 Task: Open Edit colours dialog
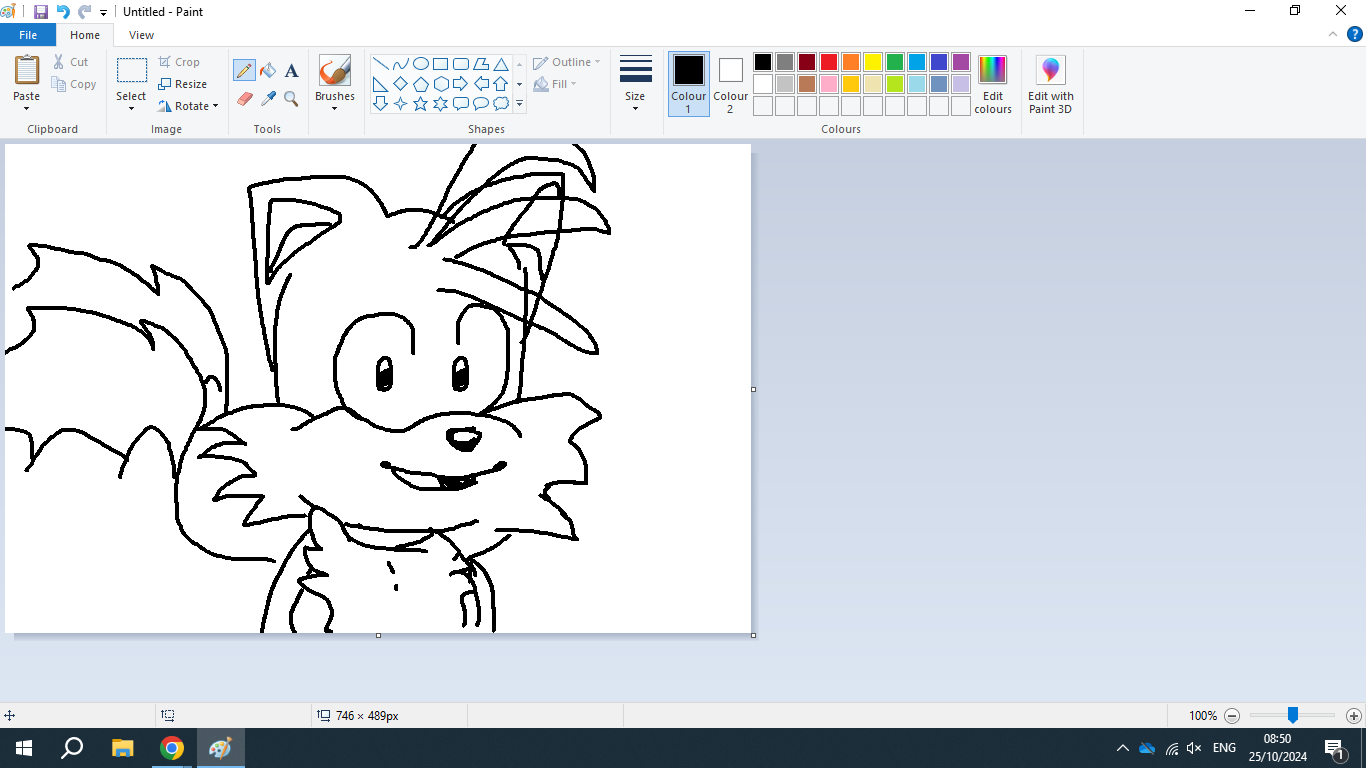point(993,84)
